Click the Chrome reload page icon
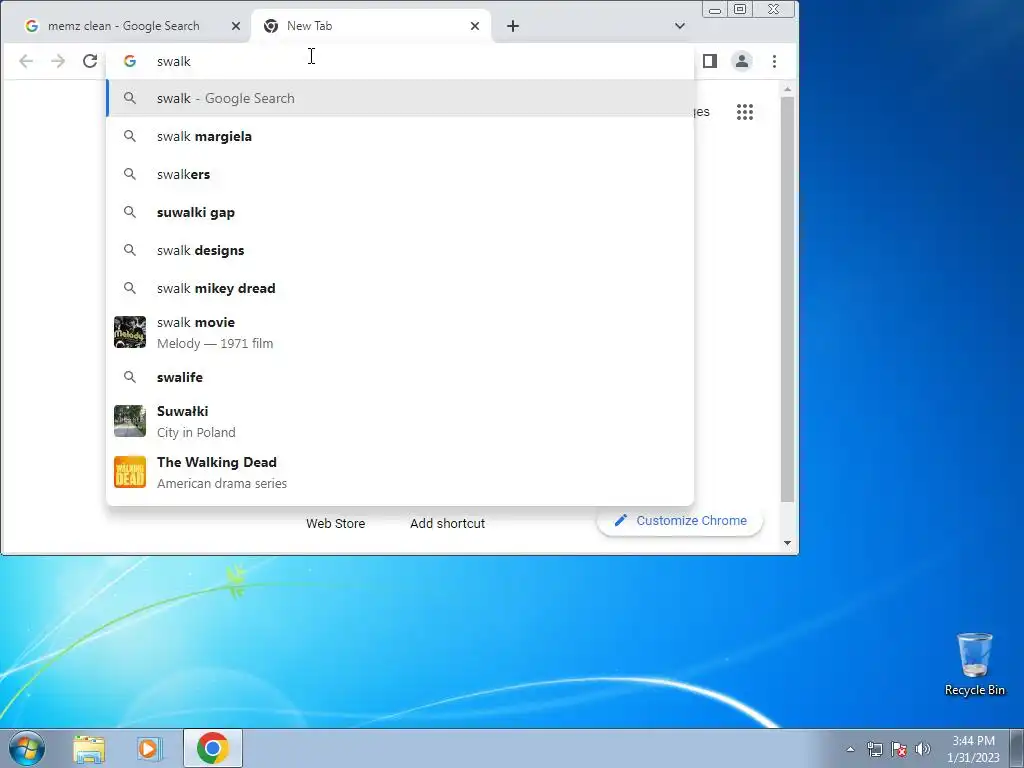 (x=89, y=61)
